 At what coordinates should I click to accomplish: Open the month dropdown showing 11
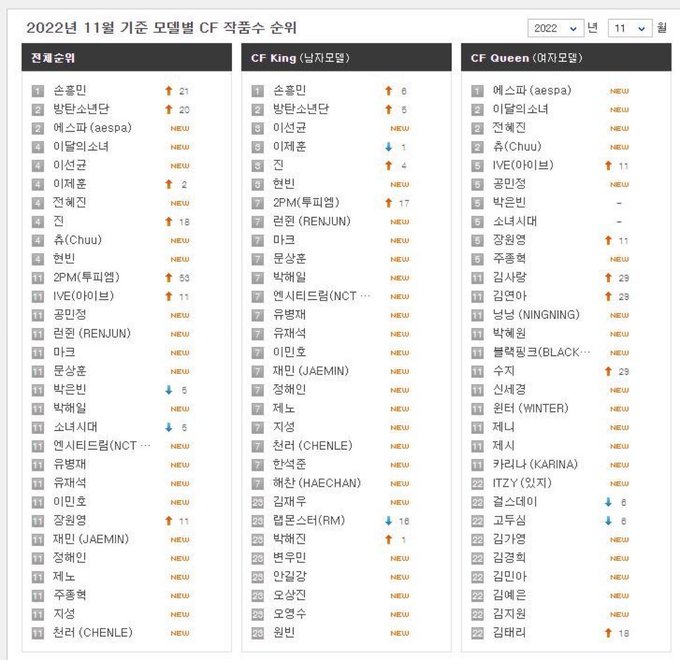tap(630, 29)
